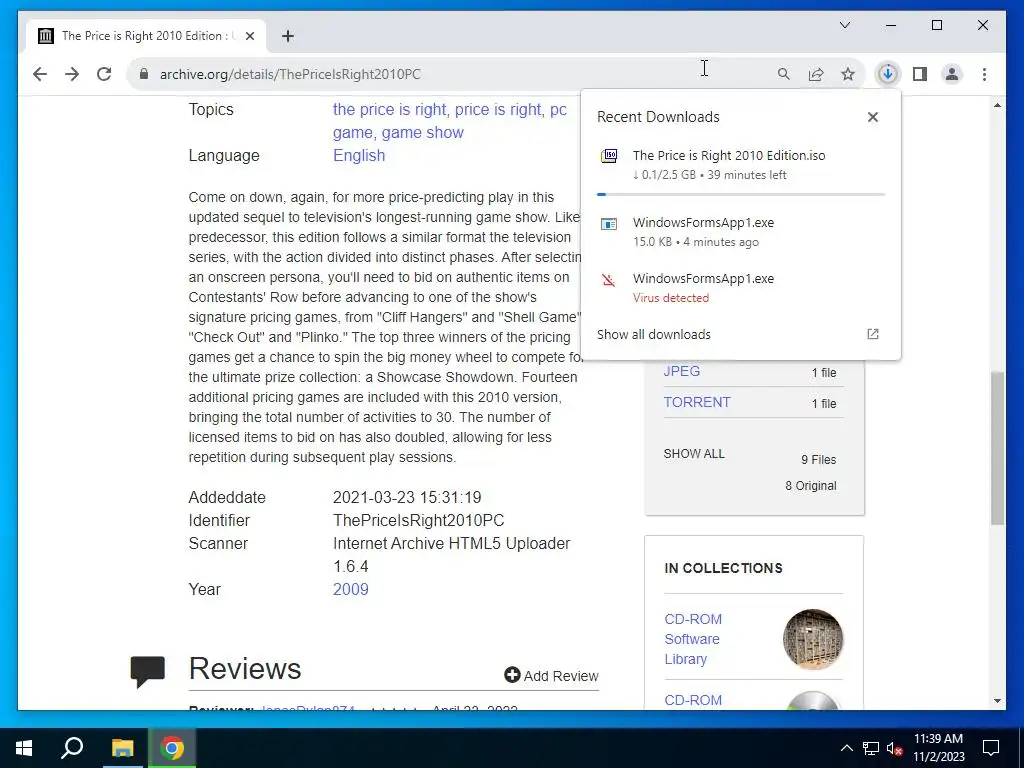This screenshot has width=1024, height=768.
Task: Open the 'game show' topic link
Action: [423, 133]
